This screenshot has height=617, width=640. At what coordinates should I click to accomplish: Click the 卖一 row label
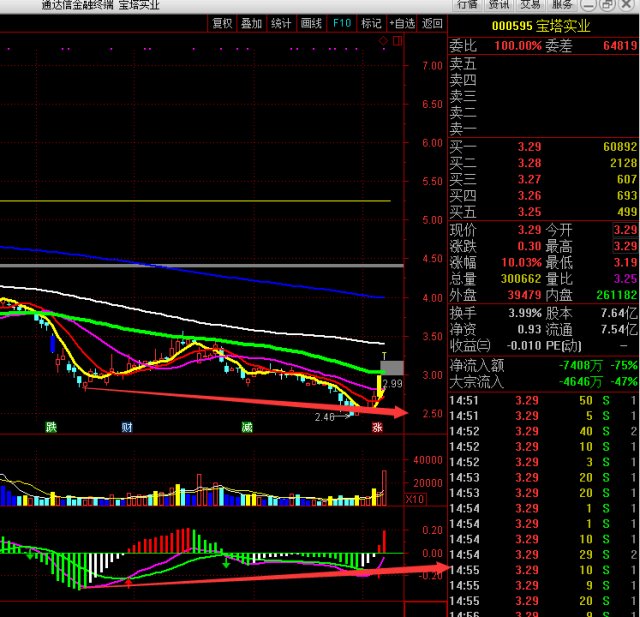463,129
